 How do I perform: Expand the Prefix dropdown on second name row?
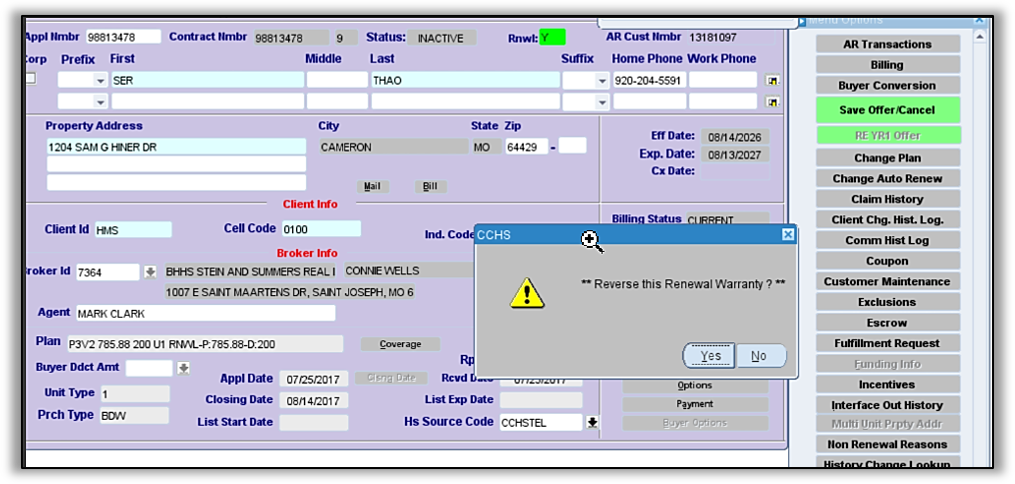point(100,102)
